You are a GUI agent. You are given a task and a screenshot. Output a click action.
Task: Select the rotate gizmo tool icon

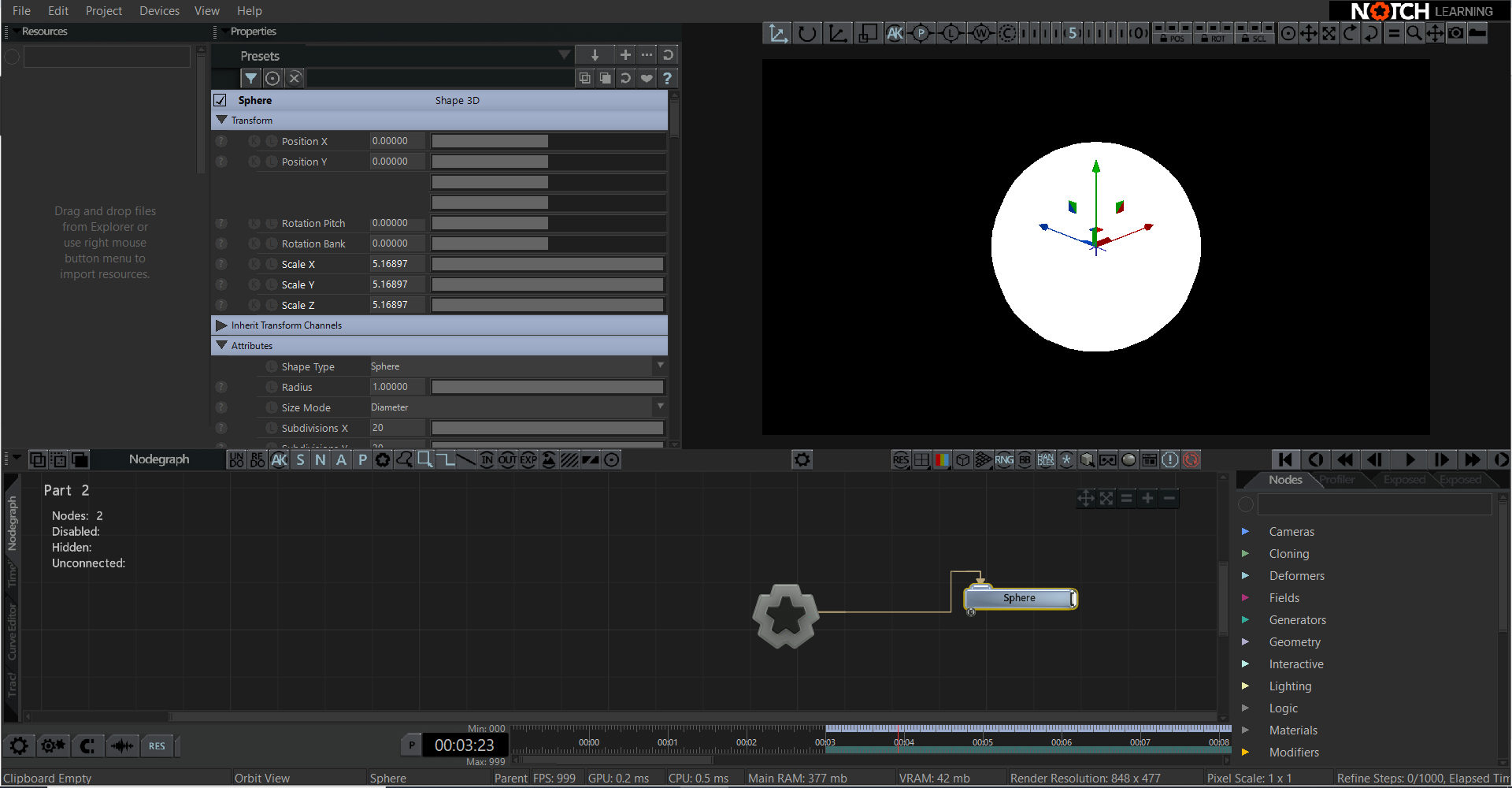click(807, 33)
